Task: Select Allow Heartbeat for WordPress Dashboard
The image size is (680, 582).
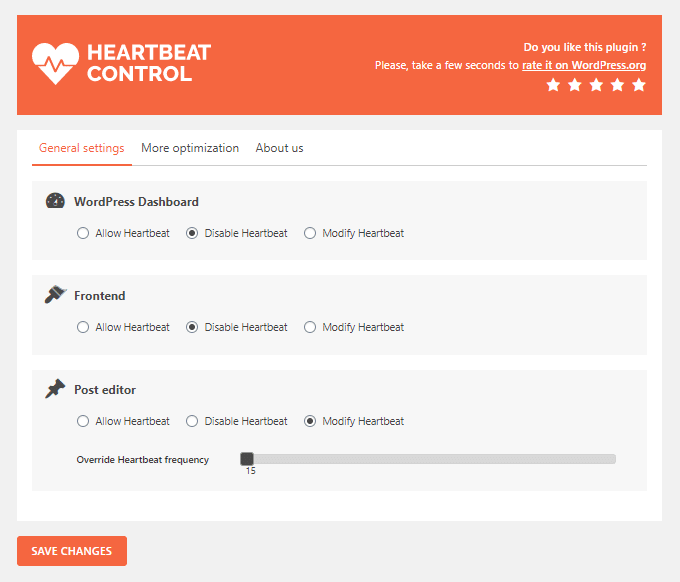Action: tap(83, 233)
